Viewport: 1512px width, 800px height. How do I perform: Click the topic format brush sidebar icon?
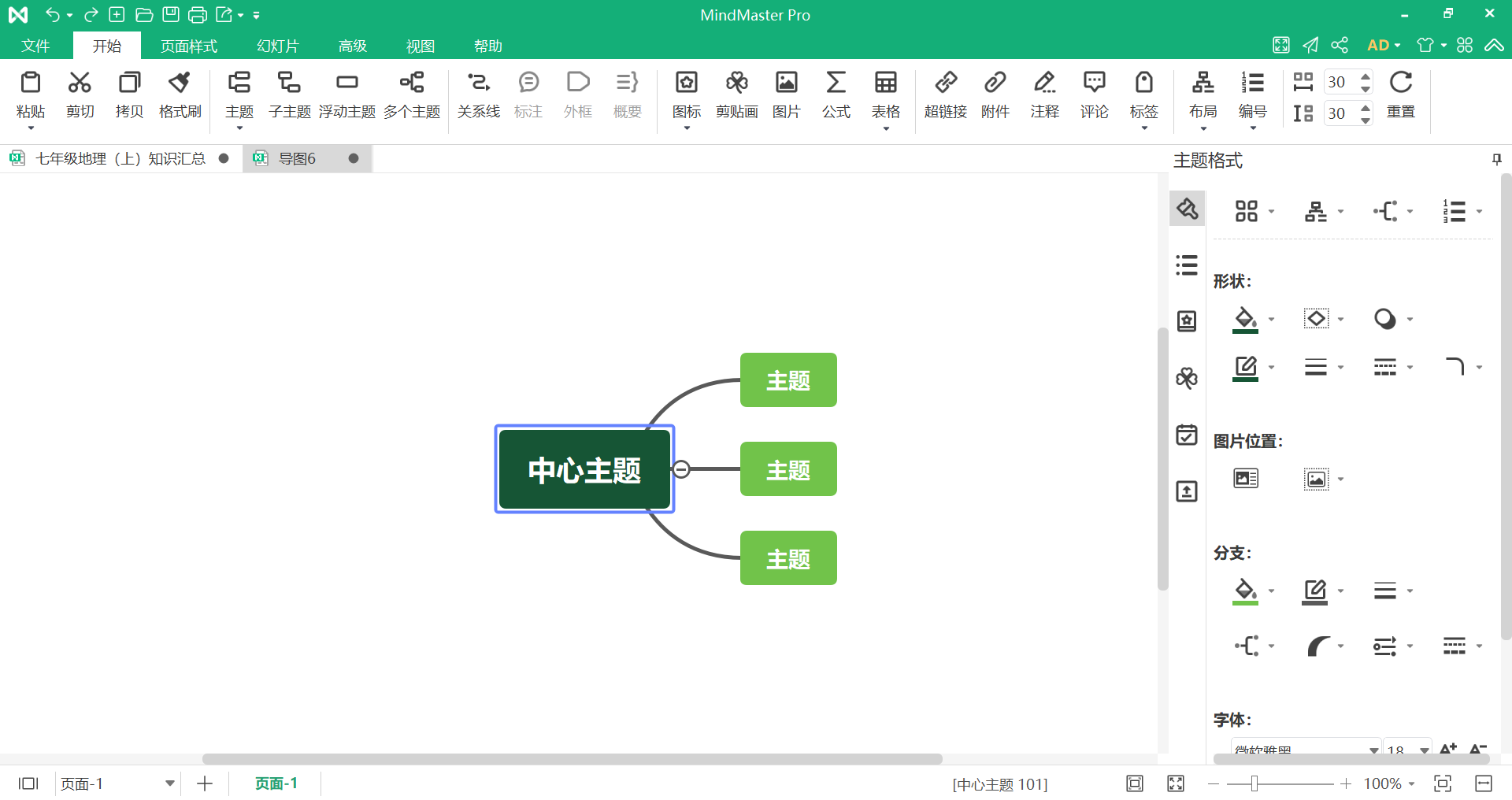coord(1187,209)
